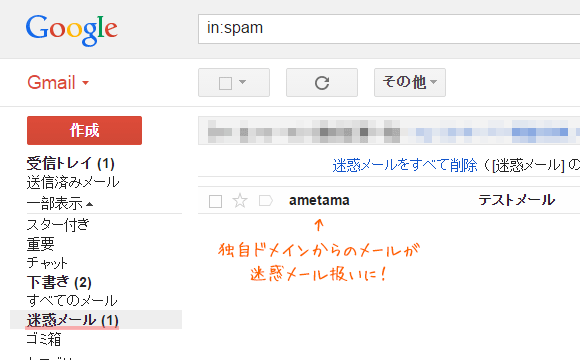Collapse the 一部表示 label list
The height and width of the screenshot is (360, 580).
pyautogui.click(x=60, y=203)
